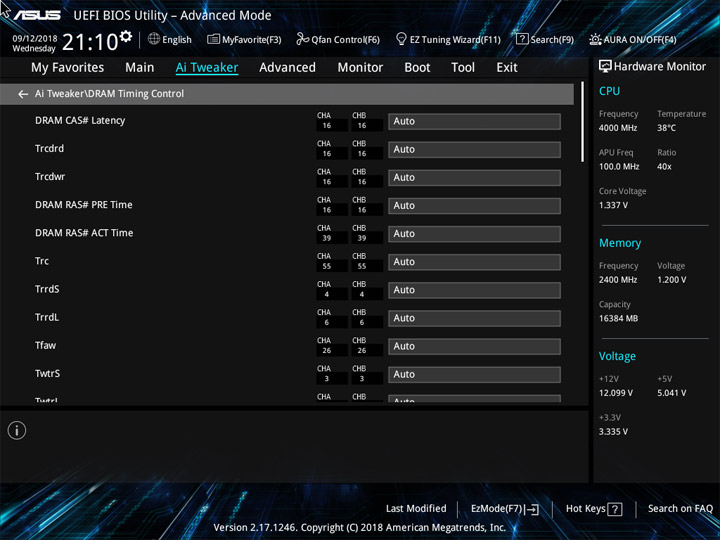
Task: Click the +3.3V 3.335 V reading
Action: (x=613, y=432)
